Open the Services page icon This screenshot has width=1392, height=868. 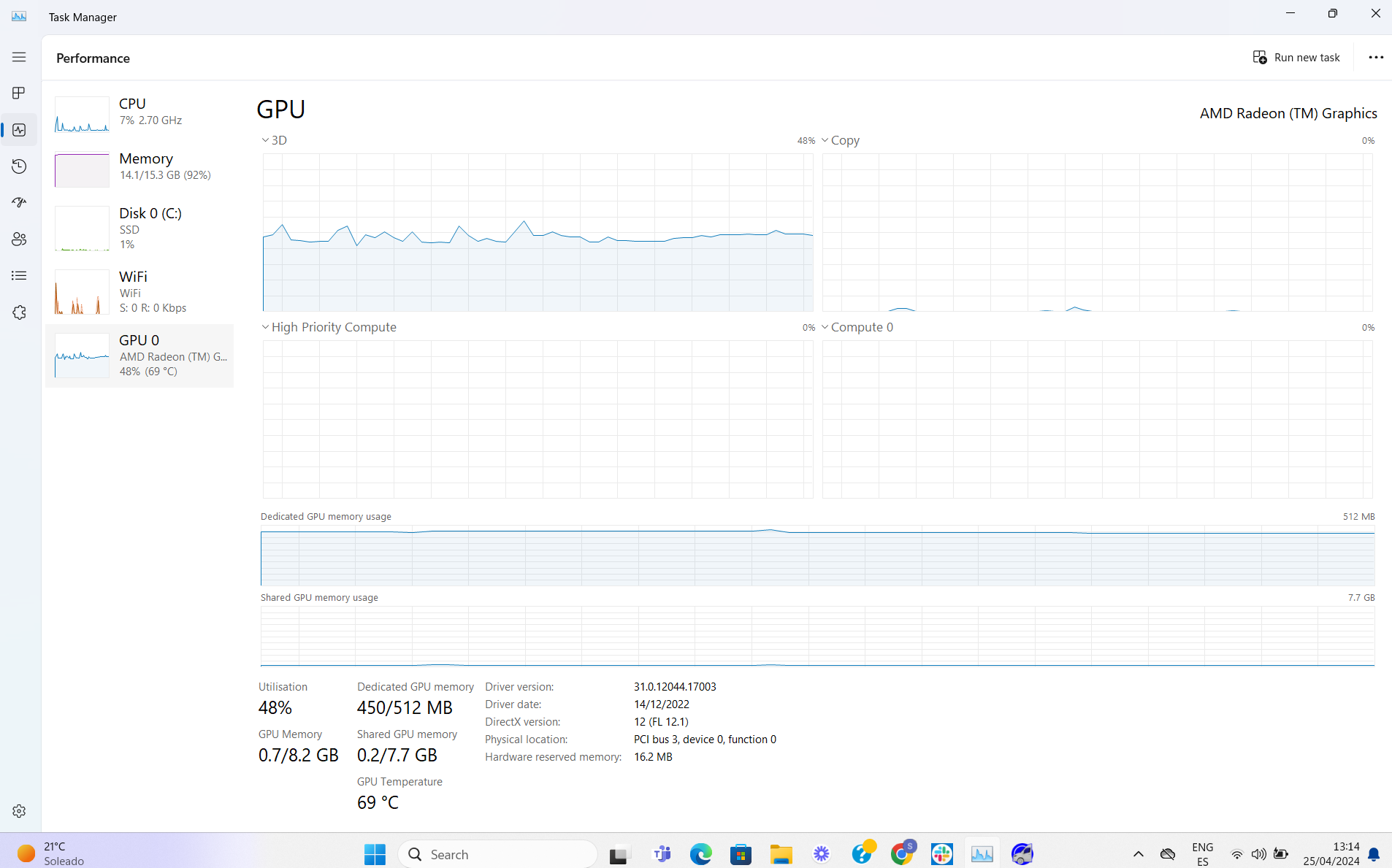19,312
